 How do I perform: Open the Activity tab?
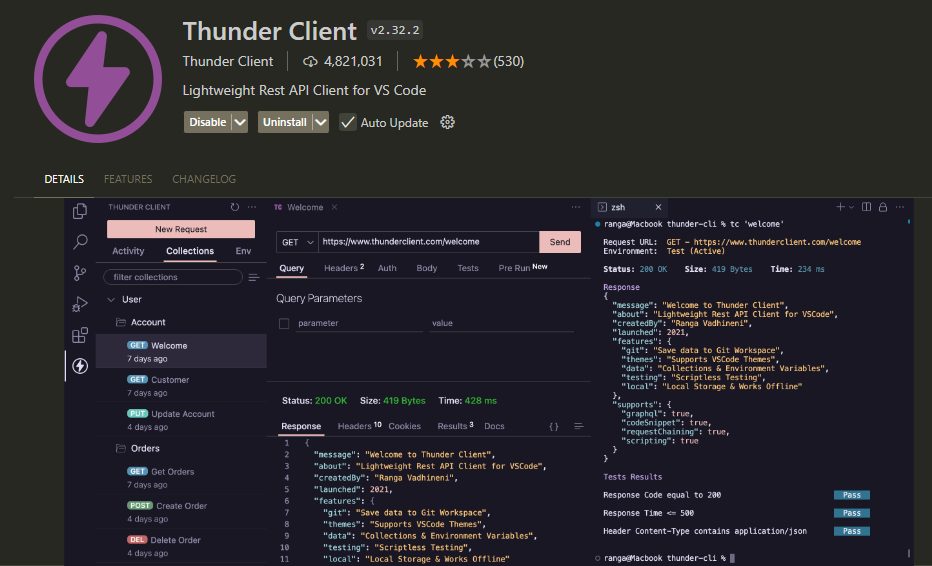(128, 251)
